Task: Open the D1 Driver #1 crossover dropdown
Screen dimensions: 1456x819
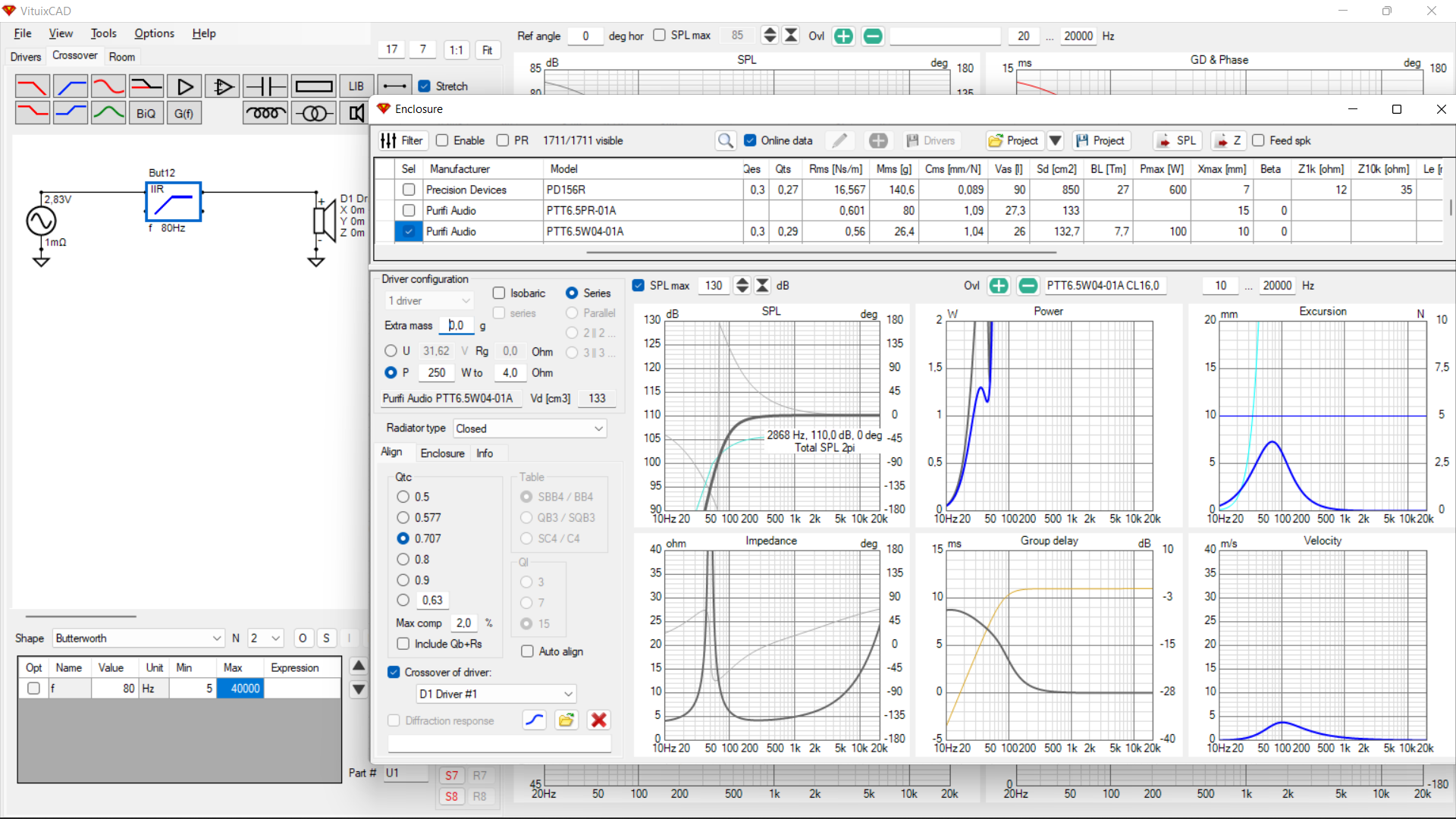Action: (x=497, y=694)
